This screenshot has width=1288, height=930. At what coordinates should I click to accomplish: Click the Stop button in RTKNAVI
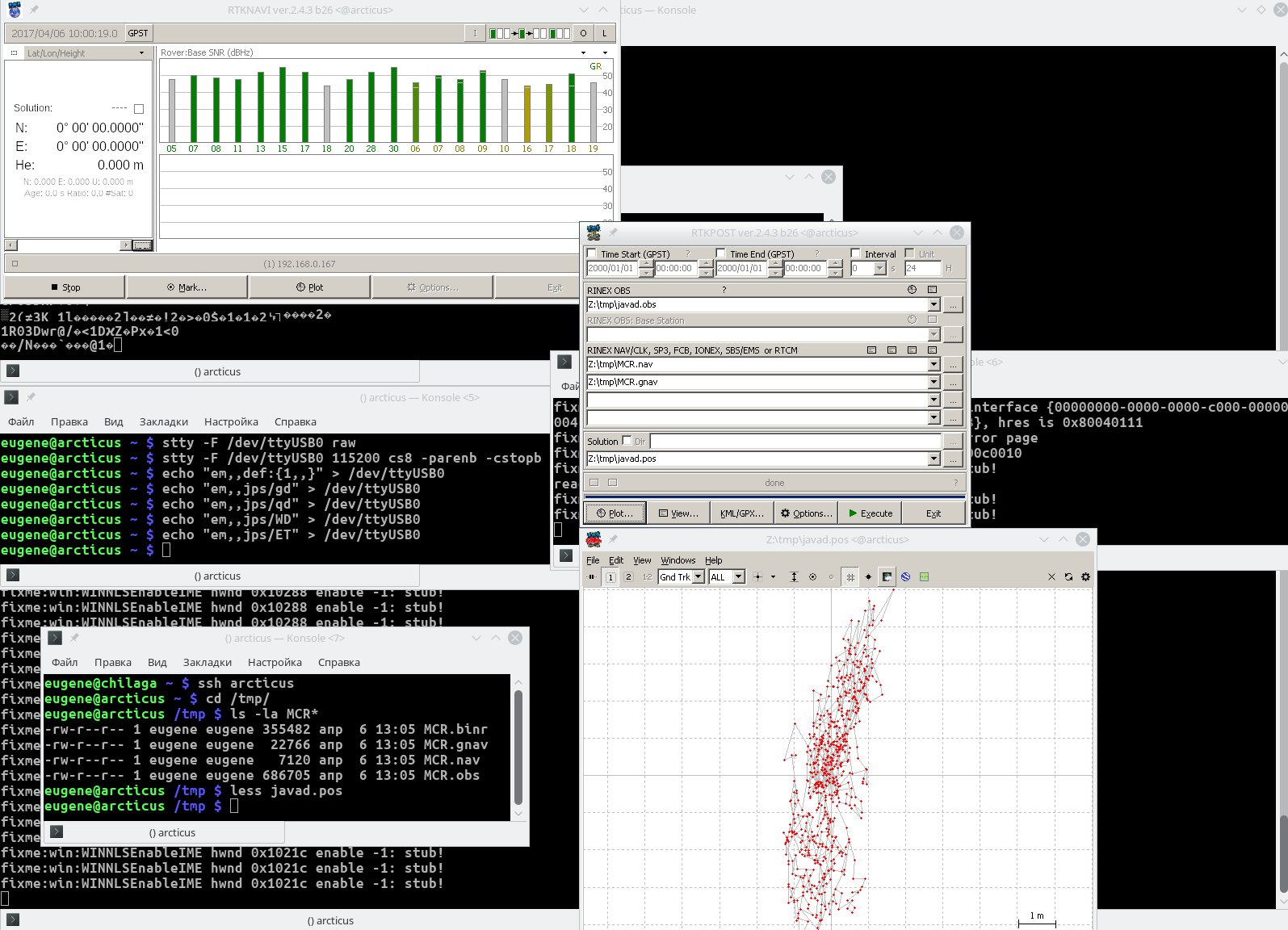pos(65,287)
